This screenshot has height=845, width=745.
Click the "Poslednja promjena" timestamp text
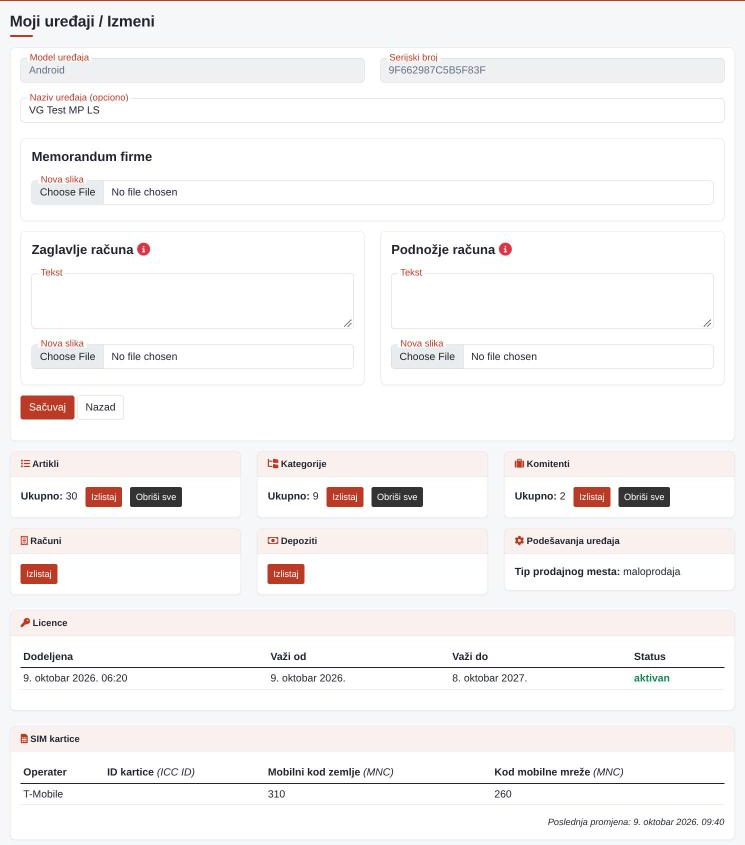[x=636, y=822]
